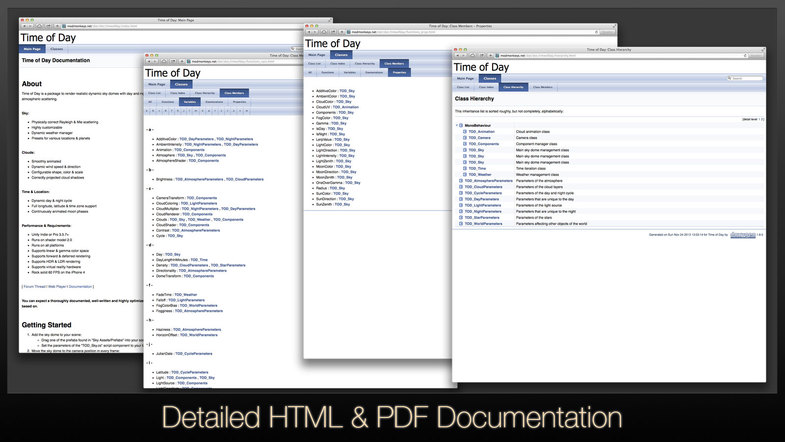
Task: Select Class Members tab in Properties window
Action: tap(395, 64)
